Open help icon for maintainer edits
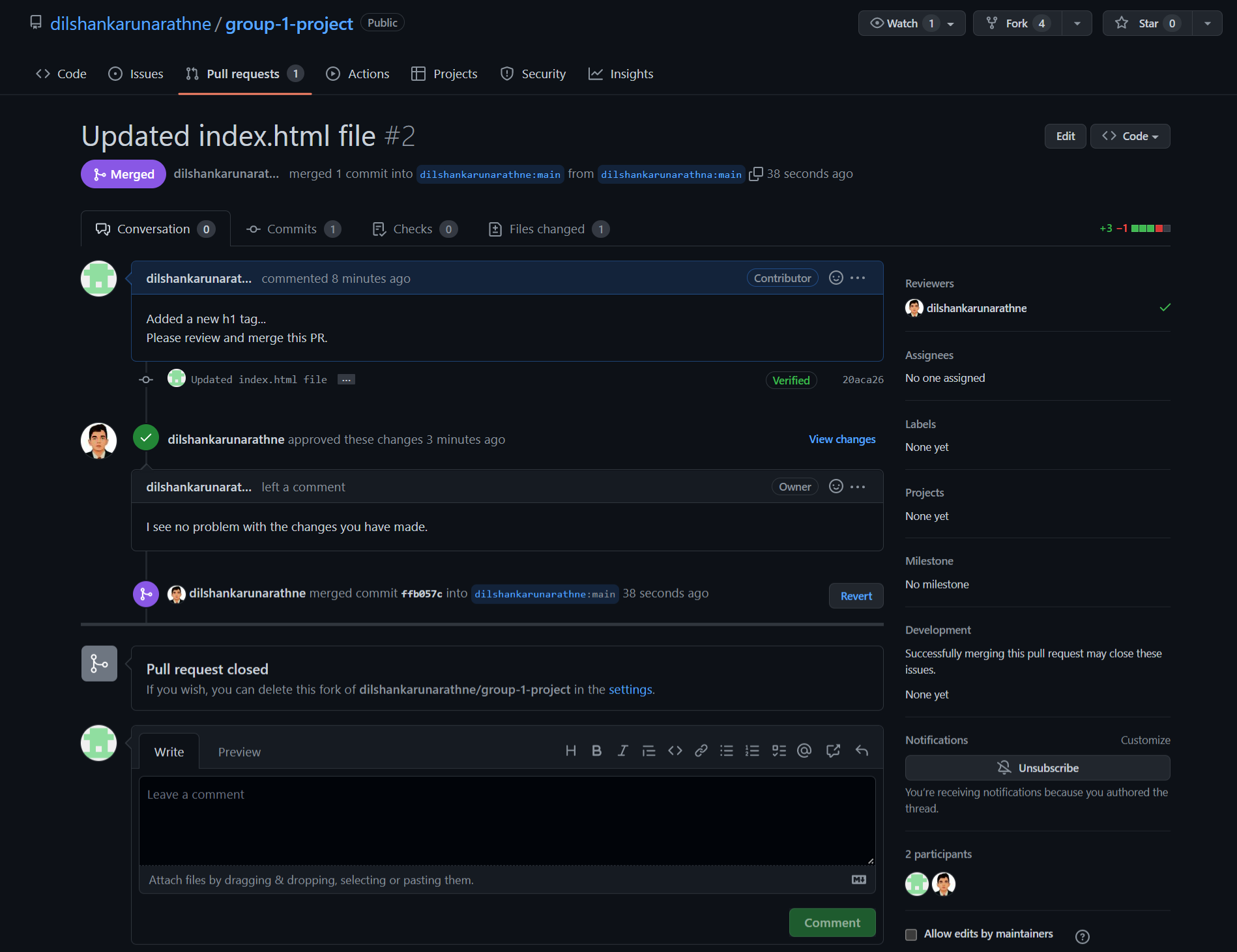1237x952 pixels. (x=1083, y=936)
